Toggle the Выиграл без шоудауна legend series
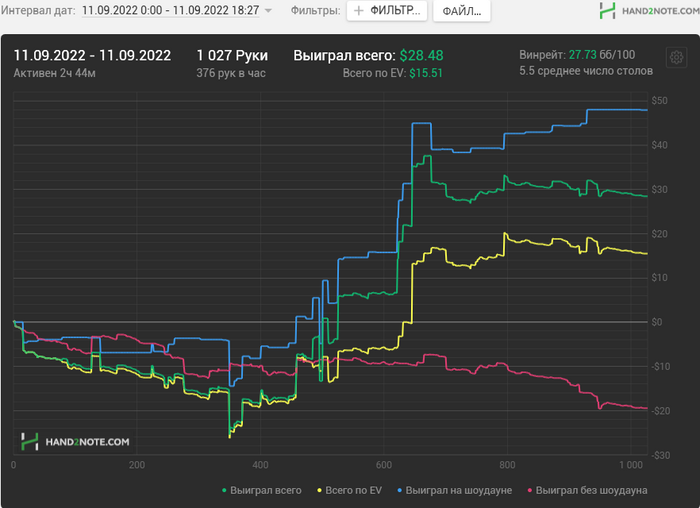 pyautogui.click(x=587, y=490)
